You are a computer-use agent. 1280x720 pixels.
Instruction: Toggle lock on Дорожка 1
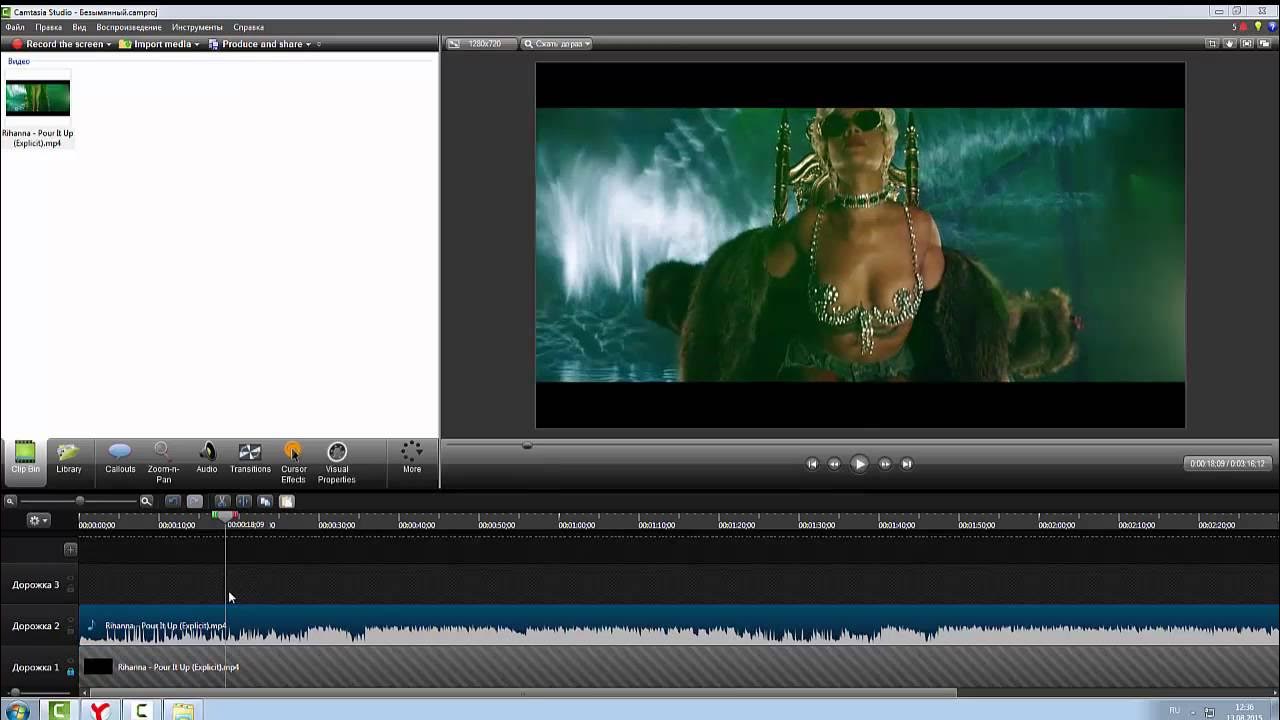coord(70,671)
